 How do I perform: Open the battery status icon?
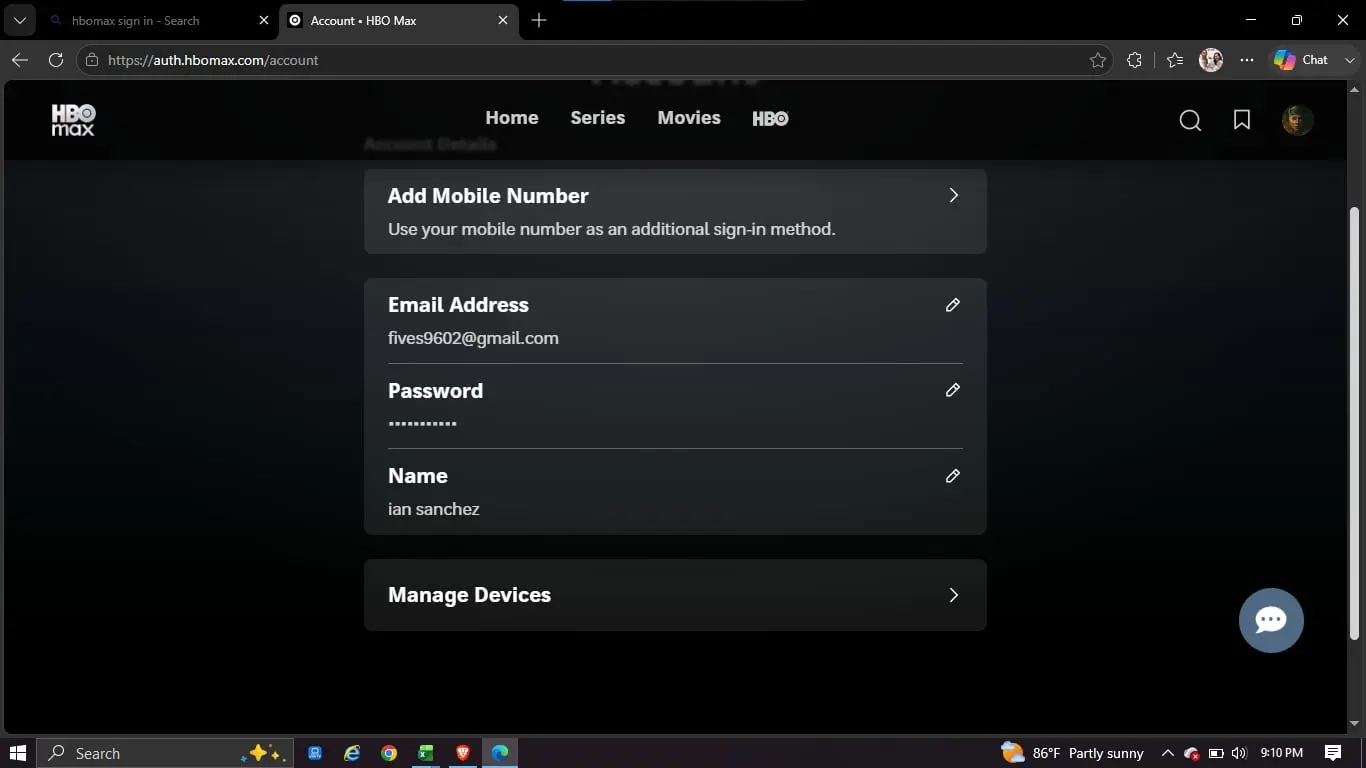tap(1216, 753)
